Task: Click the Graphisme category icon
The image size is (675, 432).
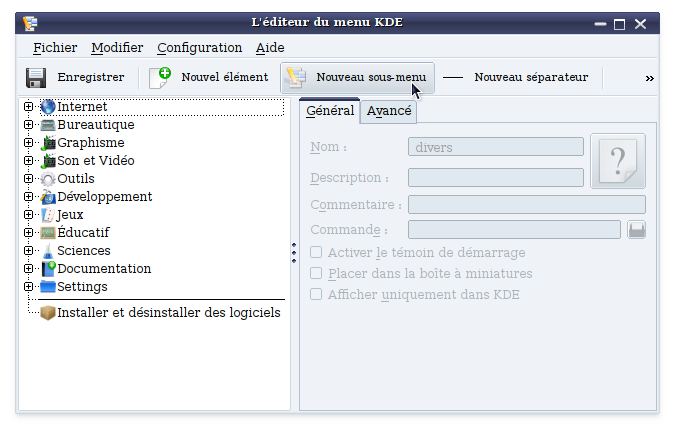Action: click(48, 143)
